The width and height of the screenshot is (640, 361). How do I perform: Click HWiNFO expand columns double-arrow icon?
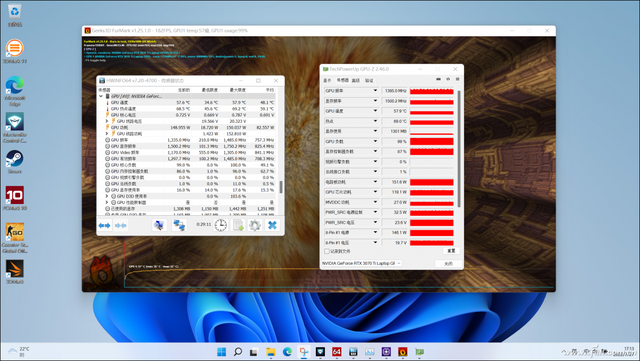coord(104,225)
